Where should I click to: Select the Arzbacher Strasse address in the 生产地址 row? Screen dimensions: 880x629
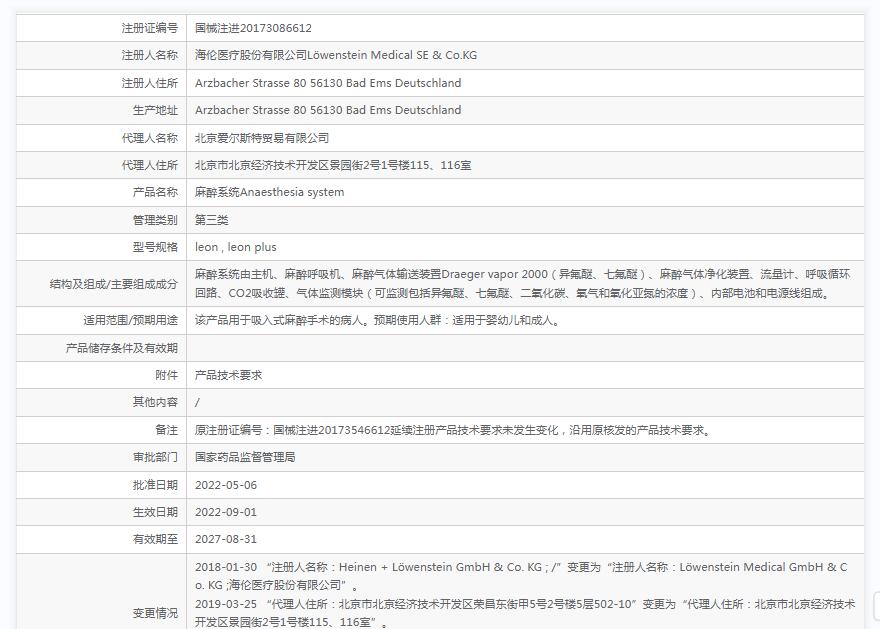[328, 110]
